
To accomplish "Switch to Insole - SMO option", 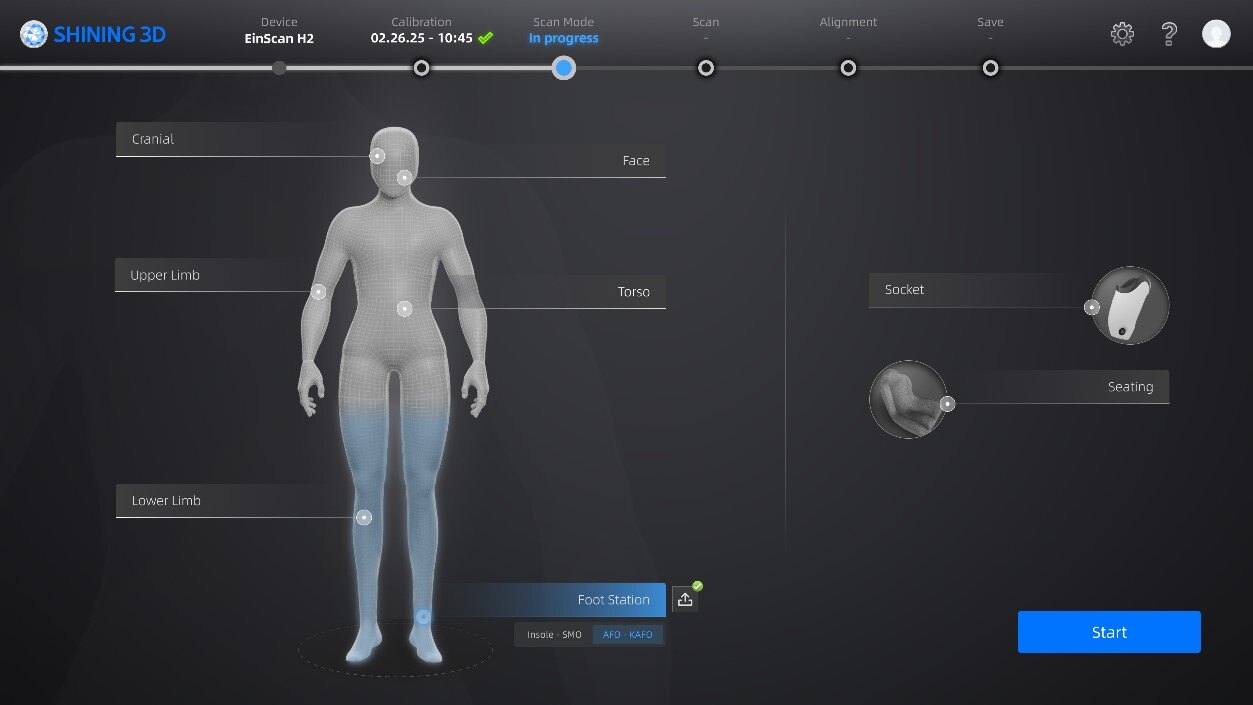I will (x=554, y=635).
